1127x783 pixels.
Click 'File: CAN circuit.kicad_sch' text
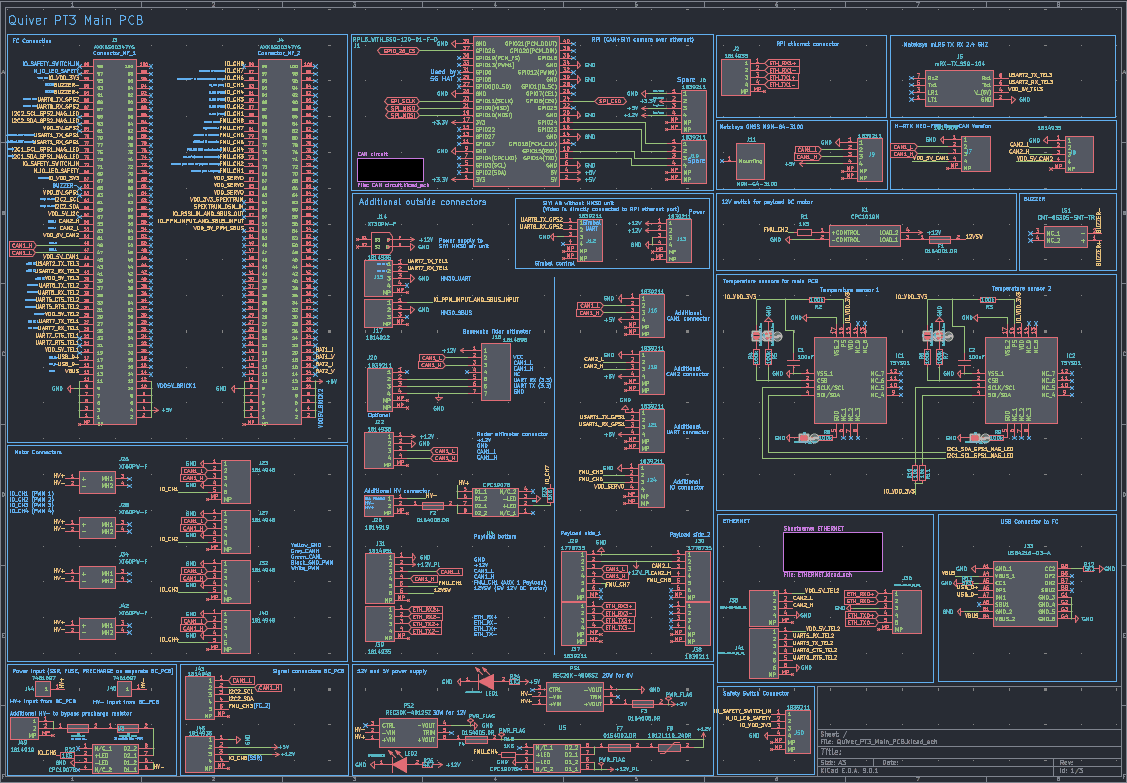pos(393,186)
